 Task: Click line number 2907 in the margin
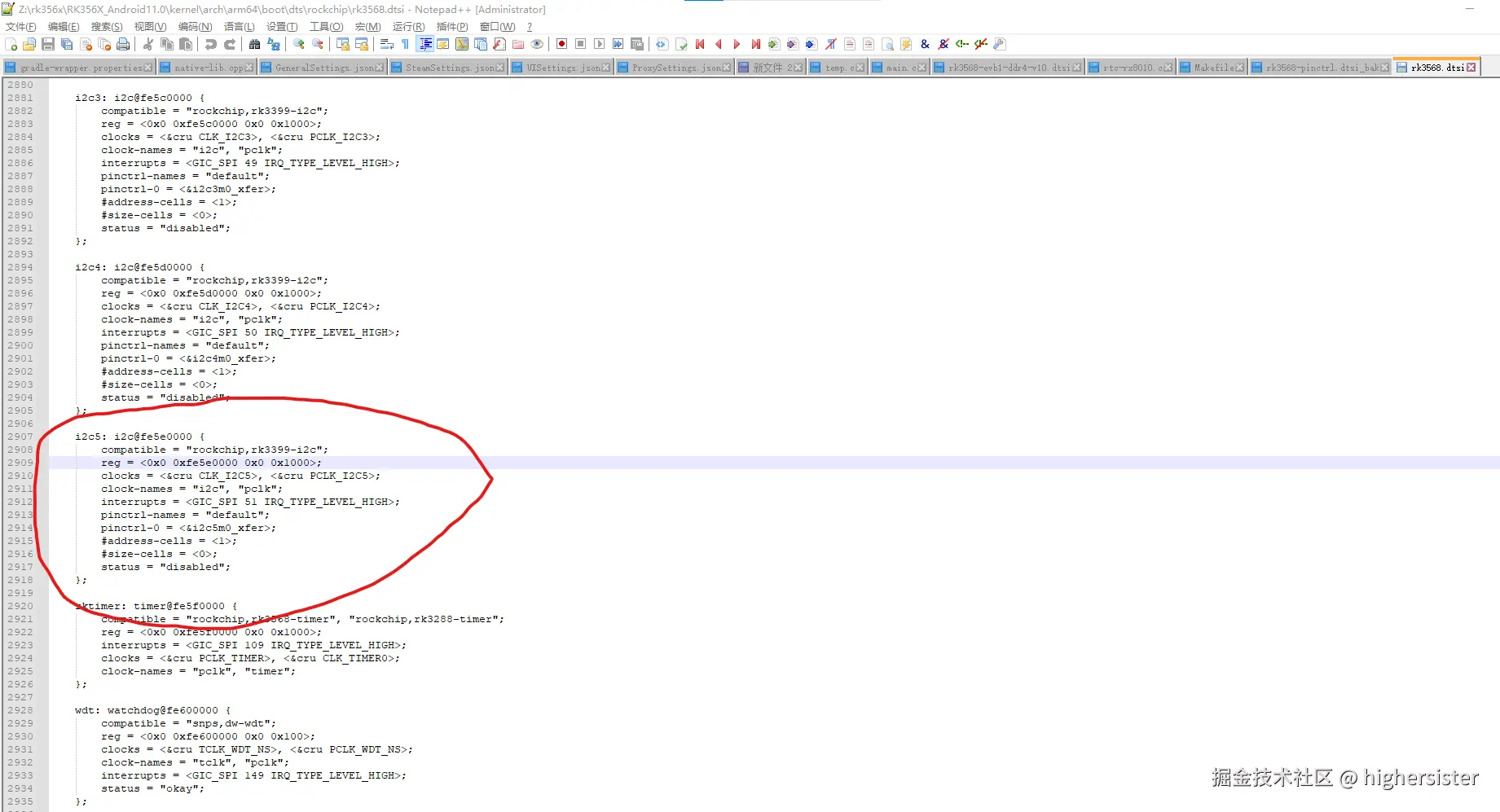coord(20,437)
